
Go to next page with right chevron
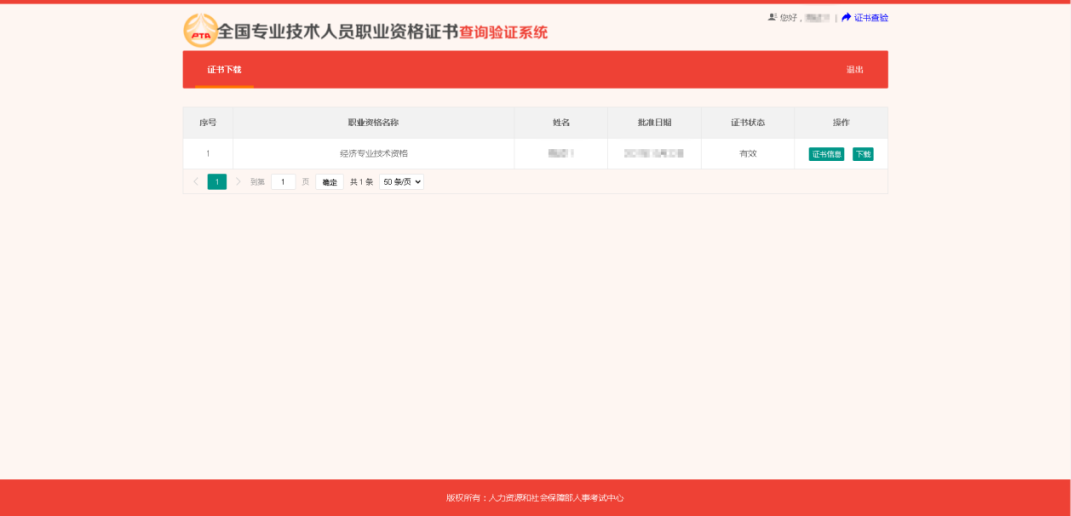[x=238, y=182]
